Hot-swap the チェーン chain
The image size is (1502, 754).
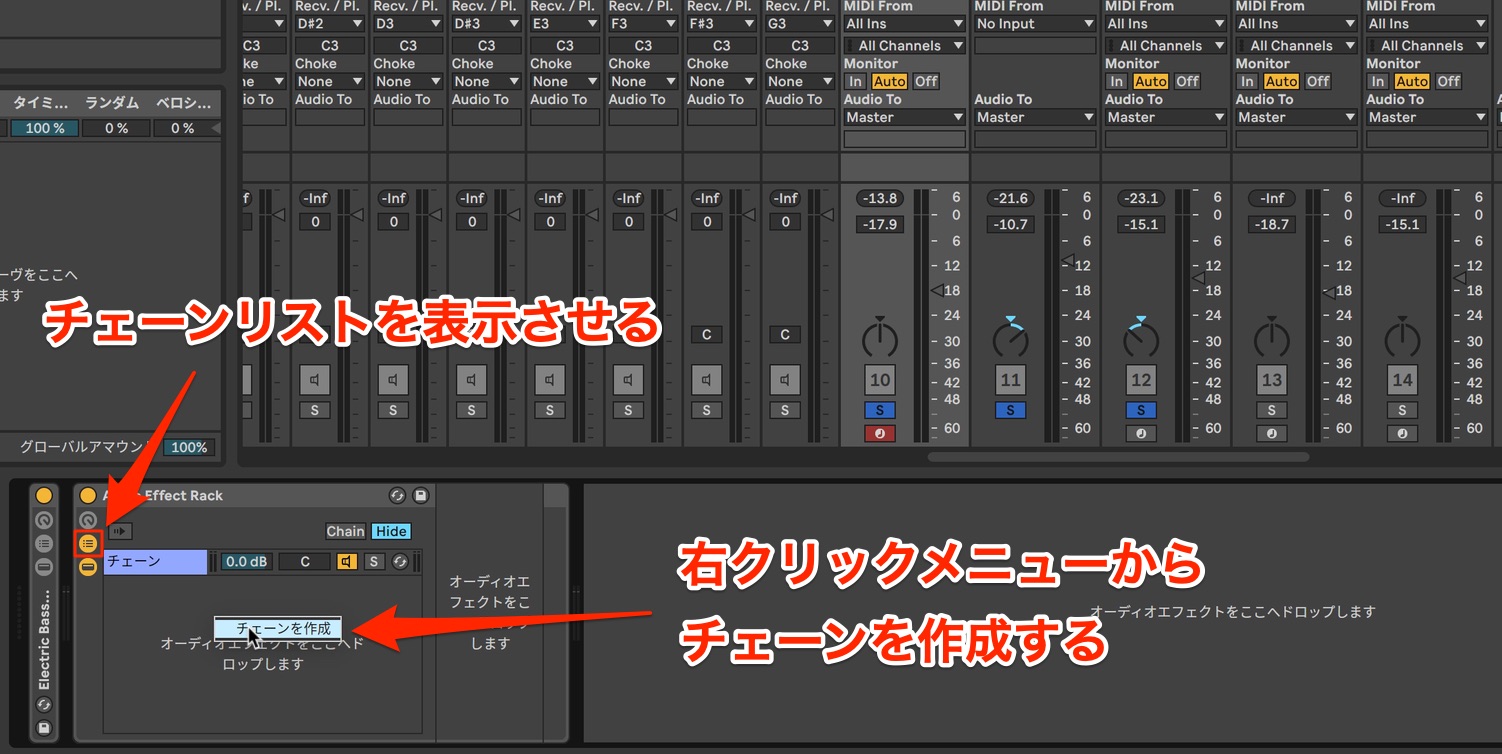[x=400, y=562]
